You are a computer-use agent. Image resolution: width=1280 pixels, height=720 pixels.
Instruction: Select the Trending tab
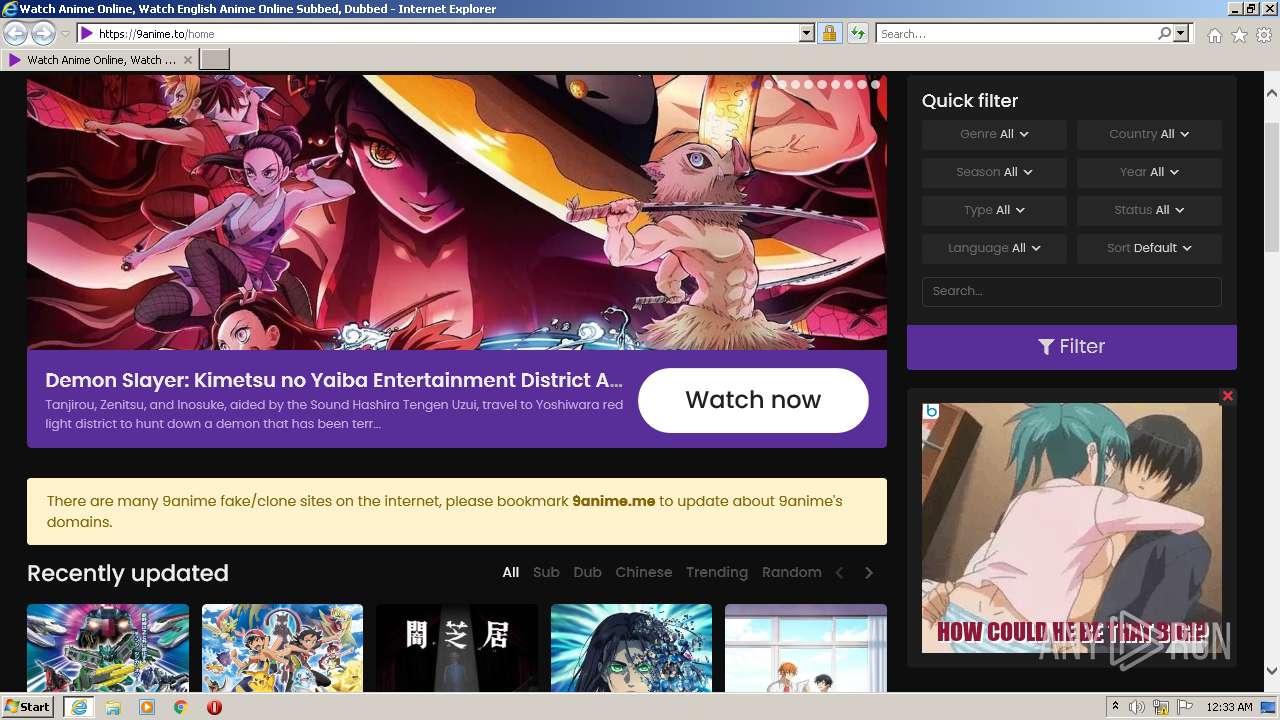[717, 573]
